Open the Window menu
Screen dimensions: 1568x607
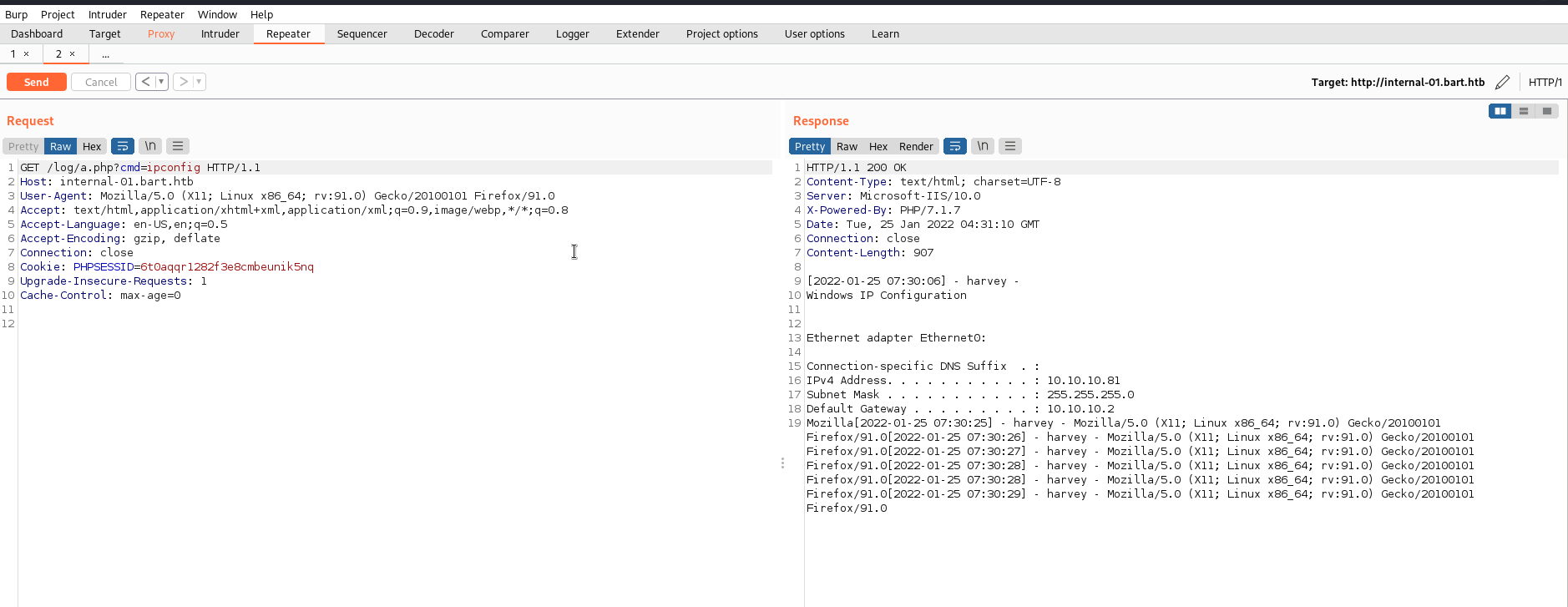(217, 14)
